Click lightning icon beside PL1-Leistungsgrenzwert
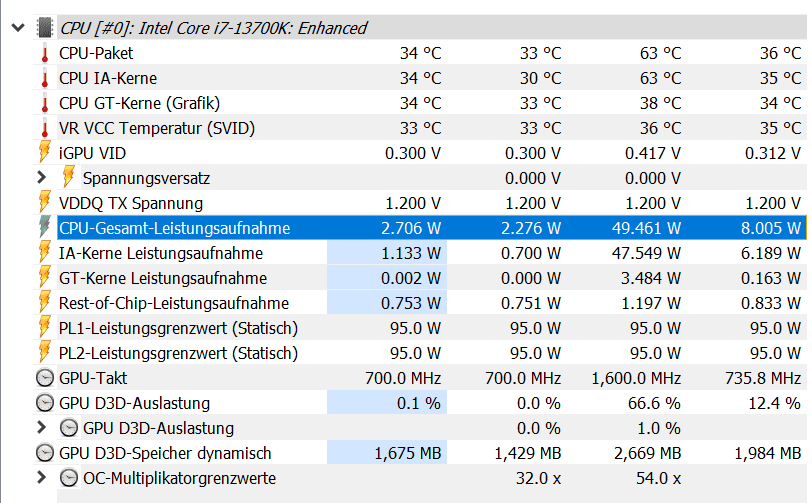Image resolution: width=812 pixels, height=503 pixels. coord(45,327)
